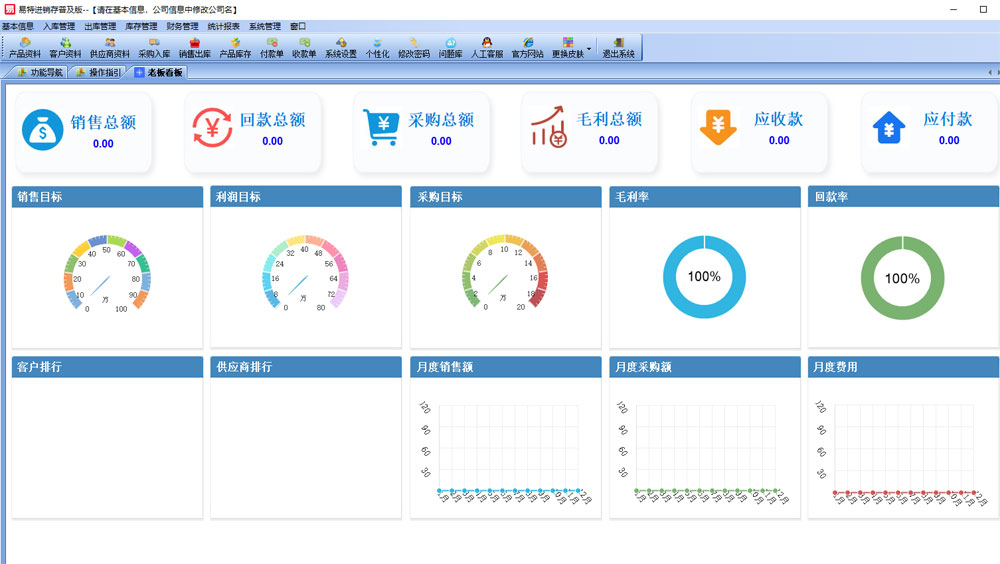1000x564 pixels.
Task: Open 出库管理 menu
Action: tap(100, 26)
